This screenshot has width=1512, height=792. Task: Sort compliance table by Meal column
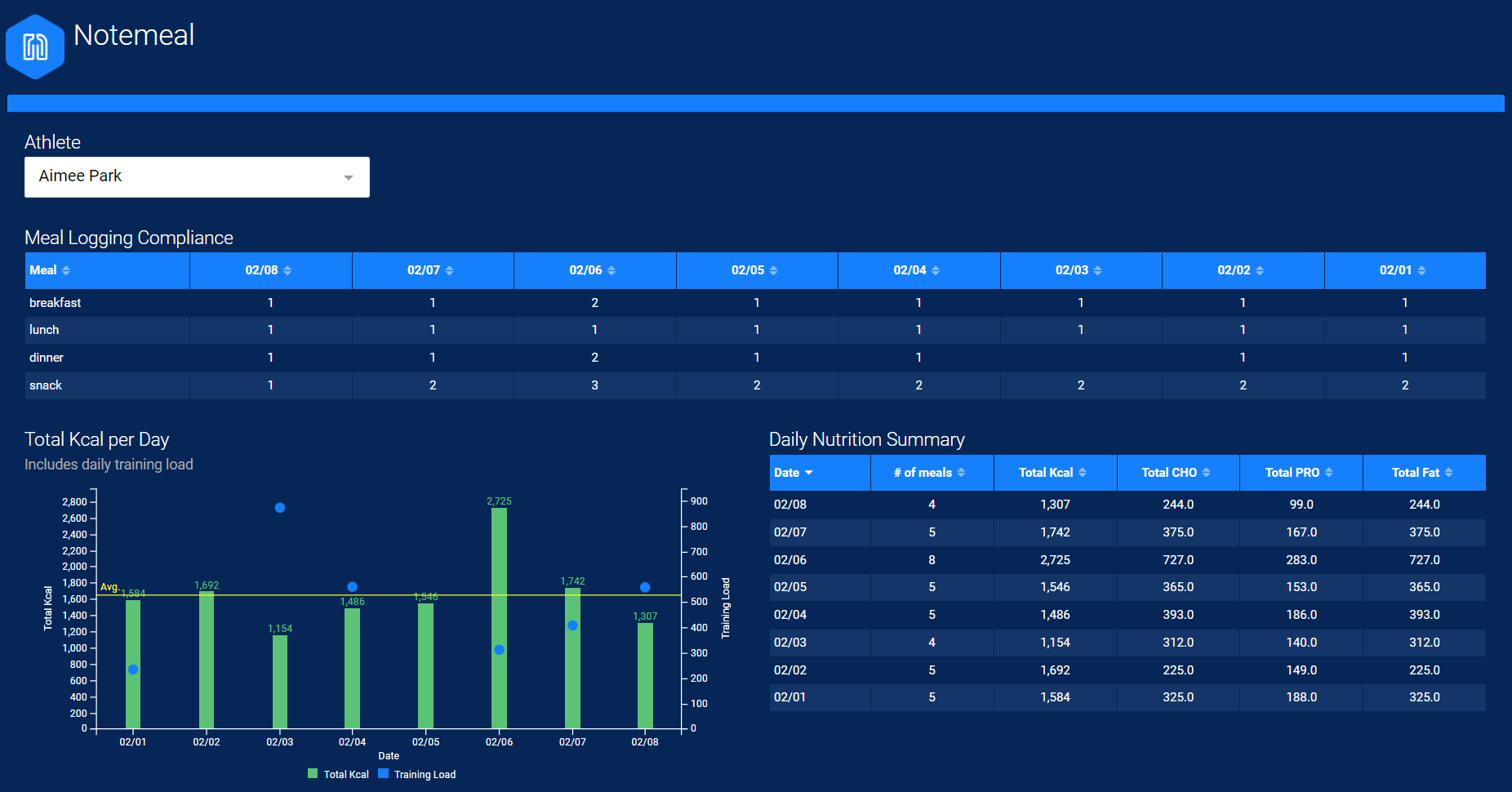pyautogui.click(x=50, y=270)
